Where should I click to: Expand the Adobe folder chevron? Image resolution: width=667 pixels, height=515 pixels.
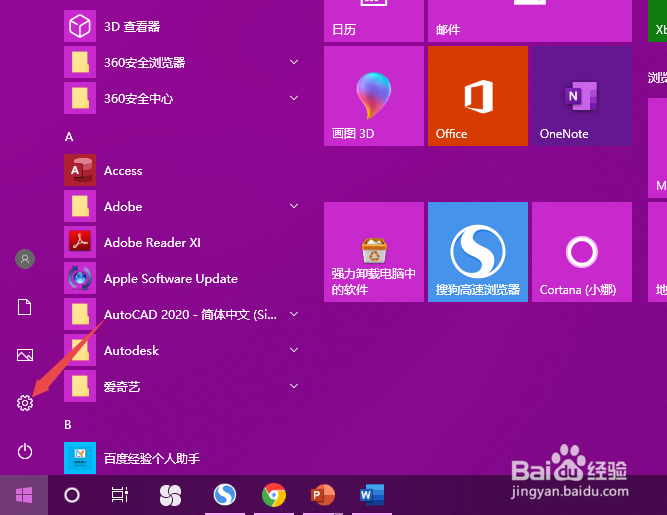(294, 206)
